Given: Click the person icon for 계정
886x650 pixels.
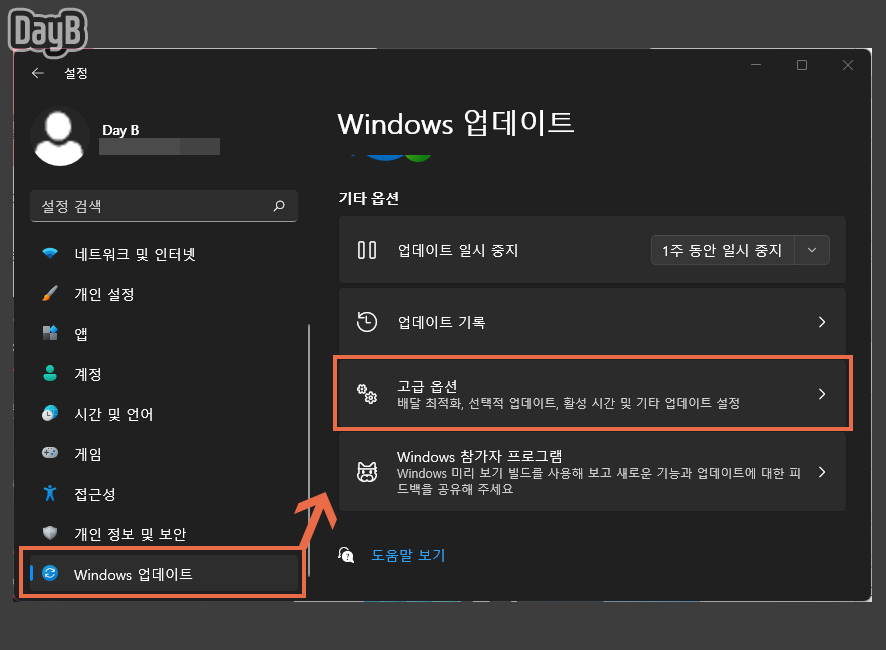Looking at the screenshot, I should 50,373.
